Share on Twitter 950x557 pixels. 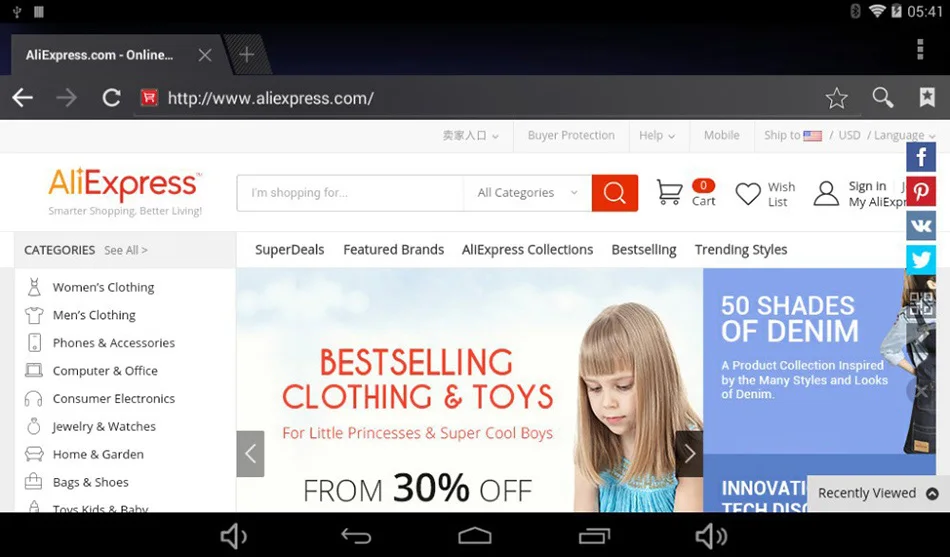coord(921,260)
